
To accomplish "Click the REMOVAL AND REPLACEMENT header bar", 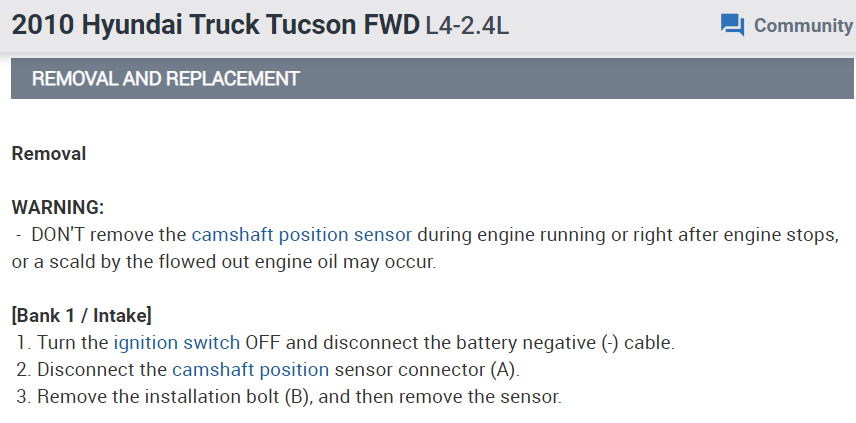I will 432,78.
